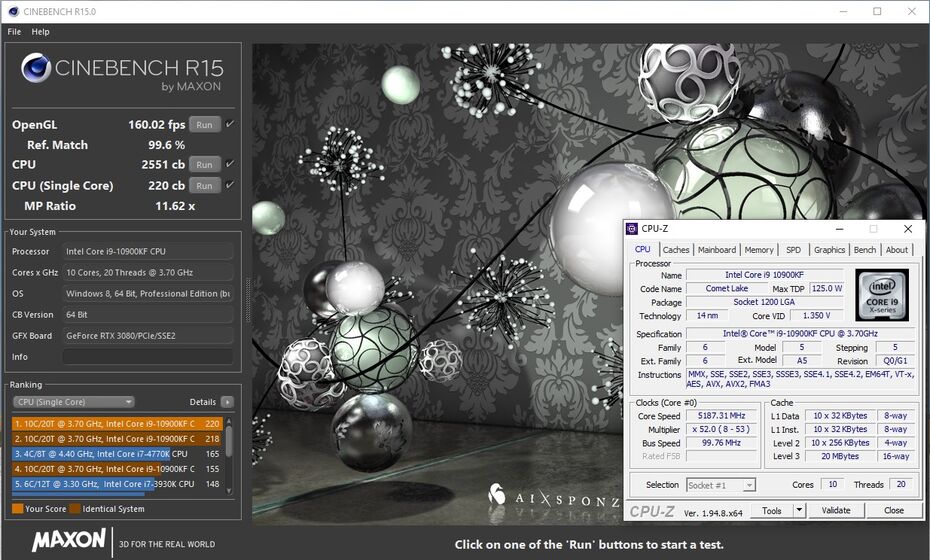Image resolution: width=930 pixels, height=560 pixels.
Task: Click the Threads value 20 in CPU-Z
Action: tap(901, 485)
